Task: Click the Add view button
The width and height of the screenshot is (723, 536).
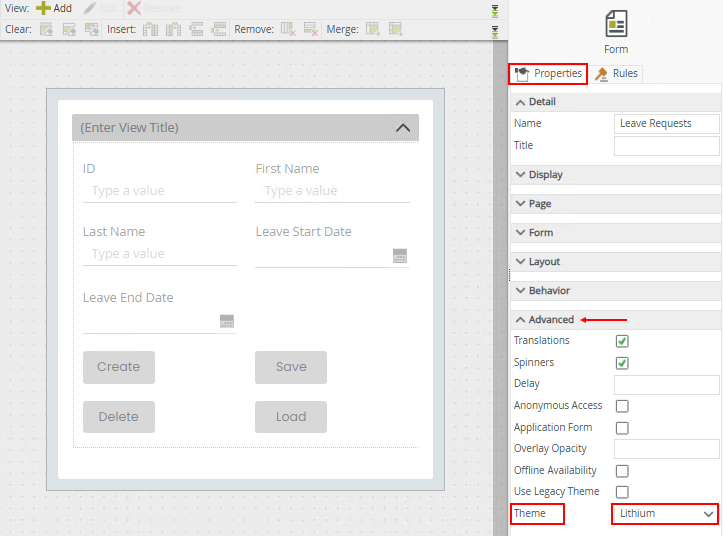Action: pos(54,8)
